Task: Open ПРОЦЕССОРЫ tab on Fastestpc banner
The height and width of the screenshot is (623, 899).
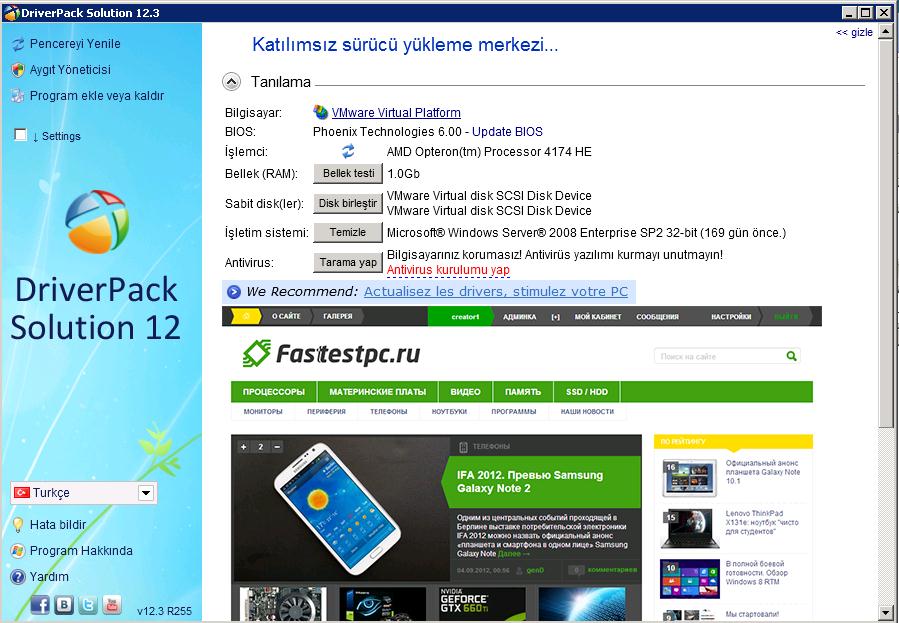Action: pos(273,392)
